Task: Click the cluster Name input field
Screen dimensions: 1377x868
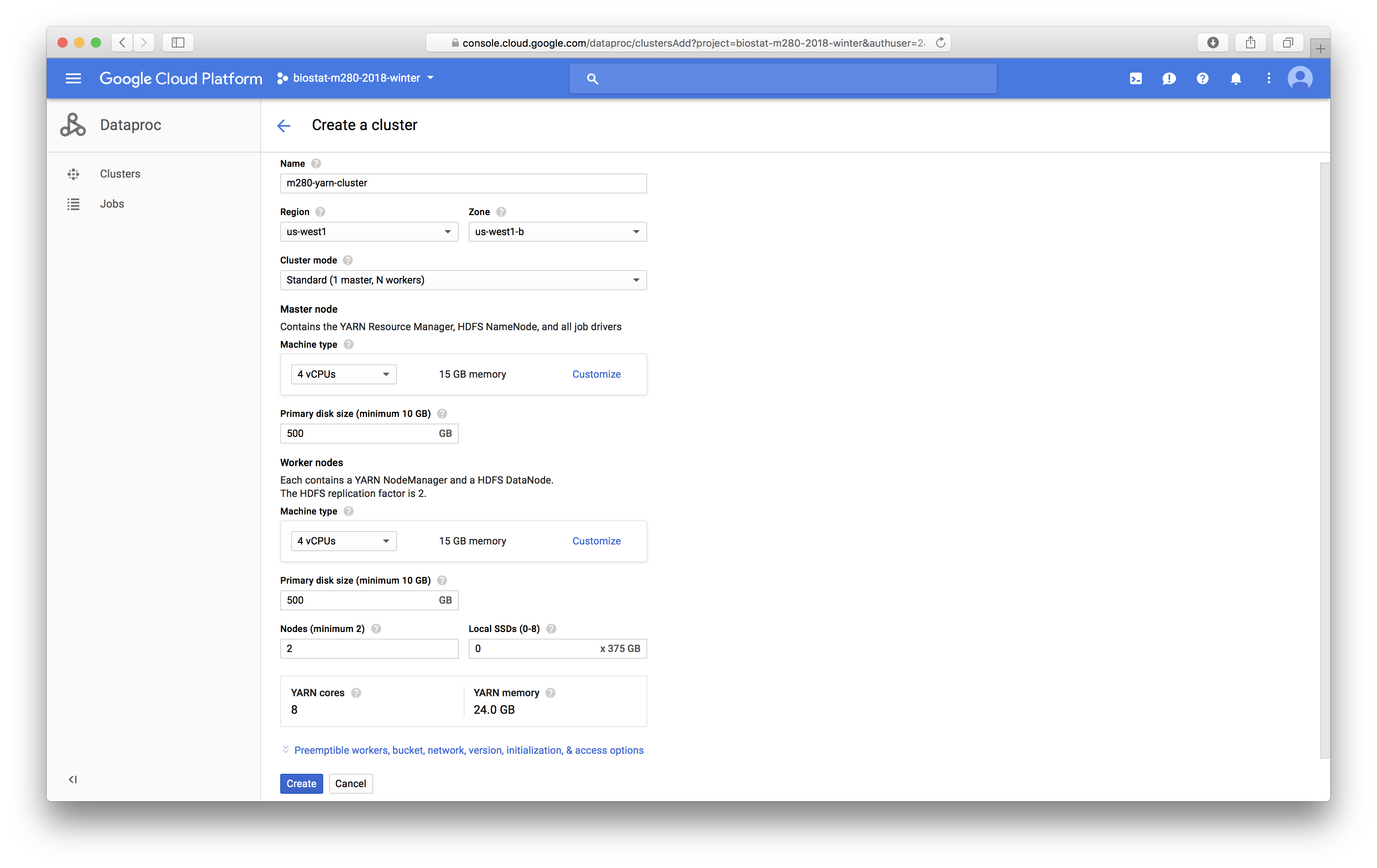Action: pyautogui.click(x=462, y=183)
